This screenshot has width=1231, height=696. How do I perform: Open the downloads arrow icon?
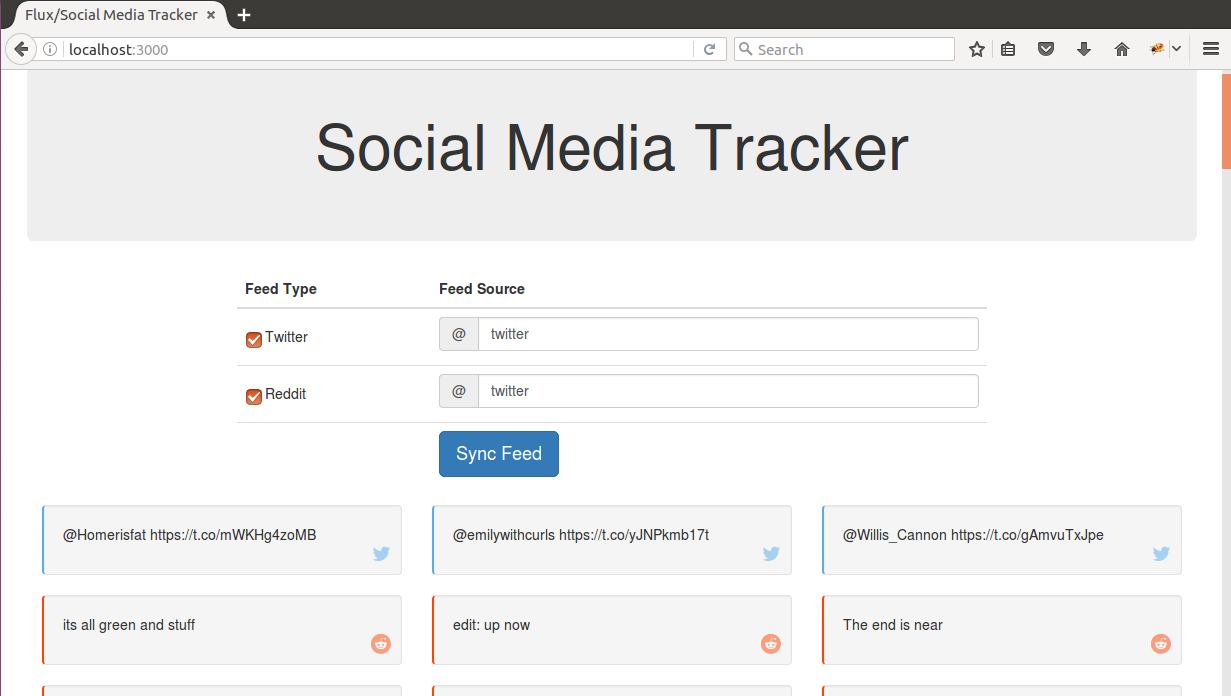tap(1084, 49)
